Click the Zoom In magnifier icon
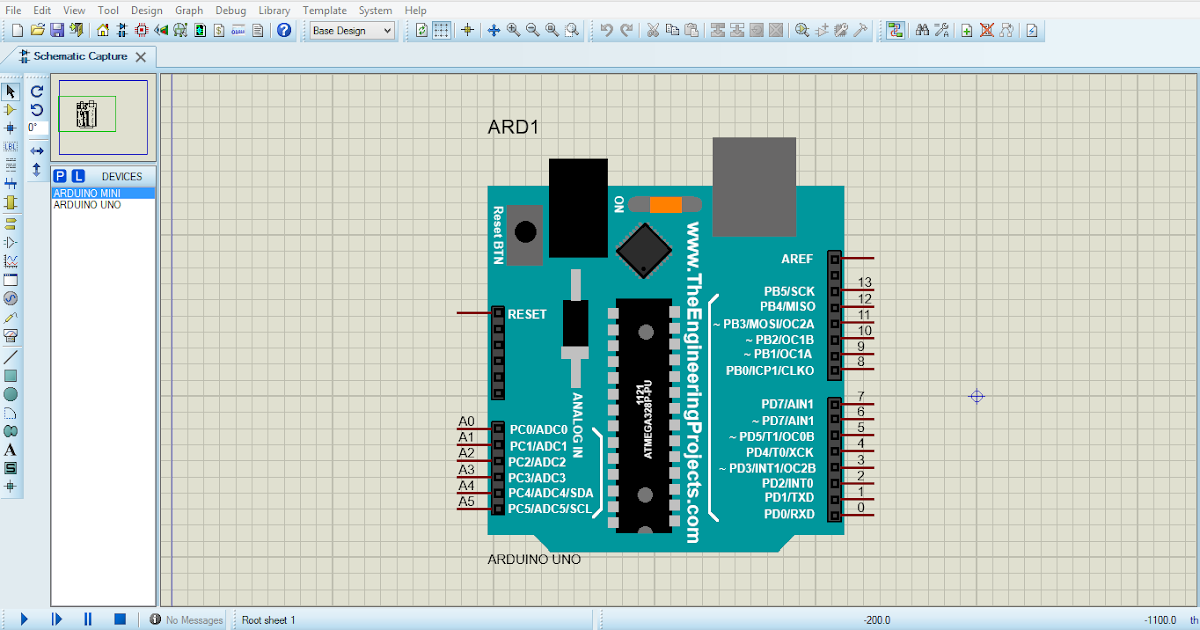Screen dimensions: 1200x630 pyautogui.click(x=513, y=30)
